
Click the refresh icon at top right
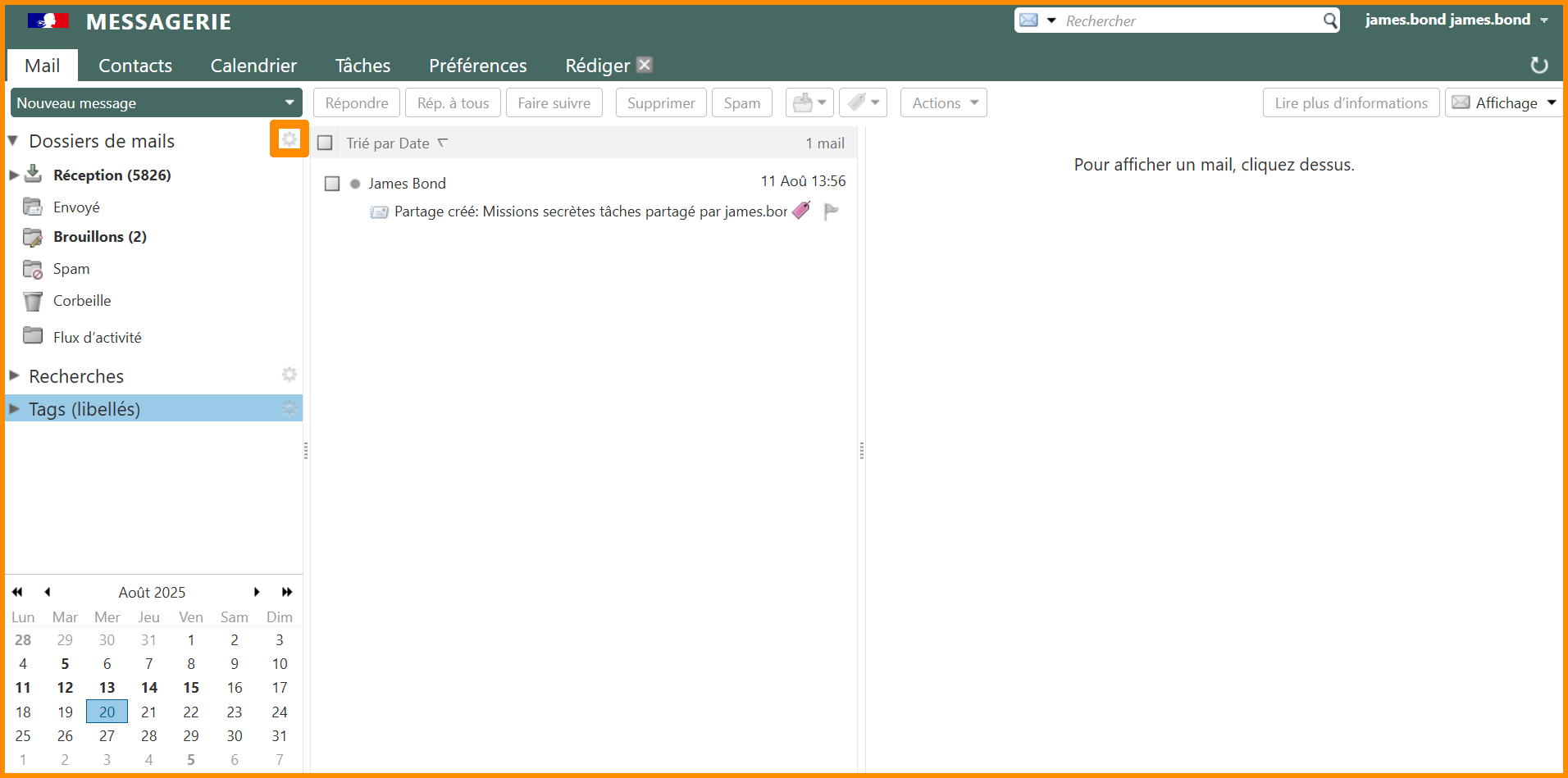click(x=1538, y=66)
